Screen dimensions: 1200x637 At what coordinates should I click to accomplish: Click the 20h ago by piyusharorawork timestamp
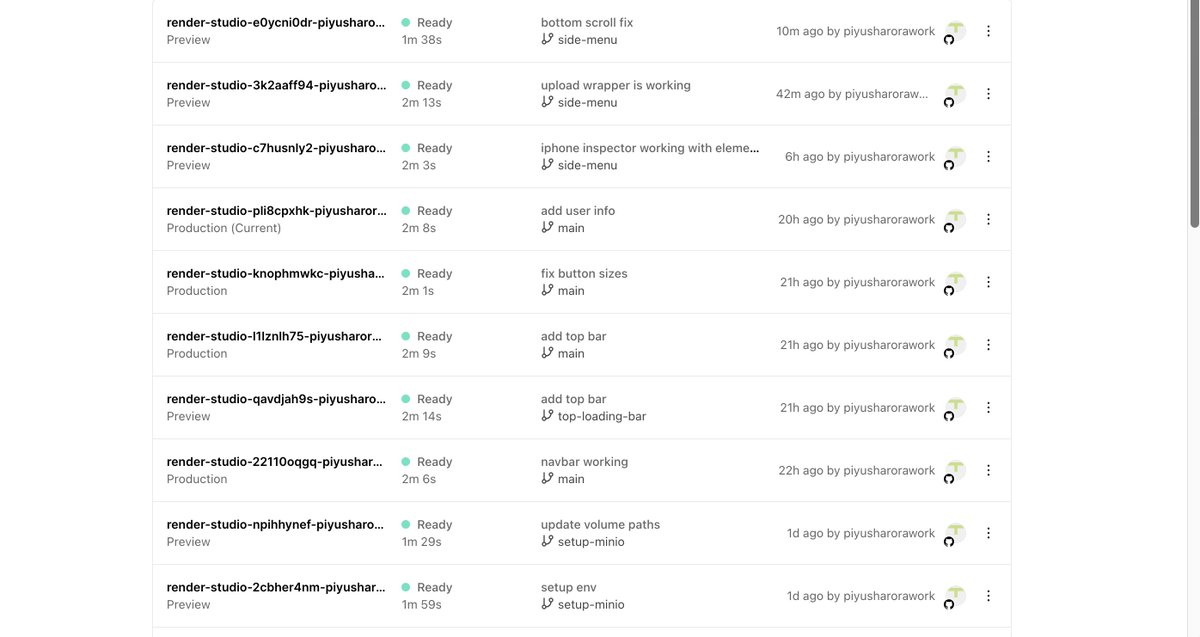tap(857, 219)
